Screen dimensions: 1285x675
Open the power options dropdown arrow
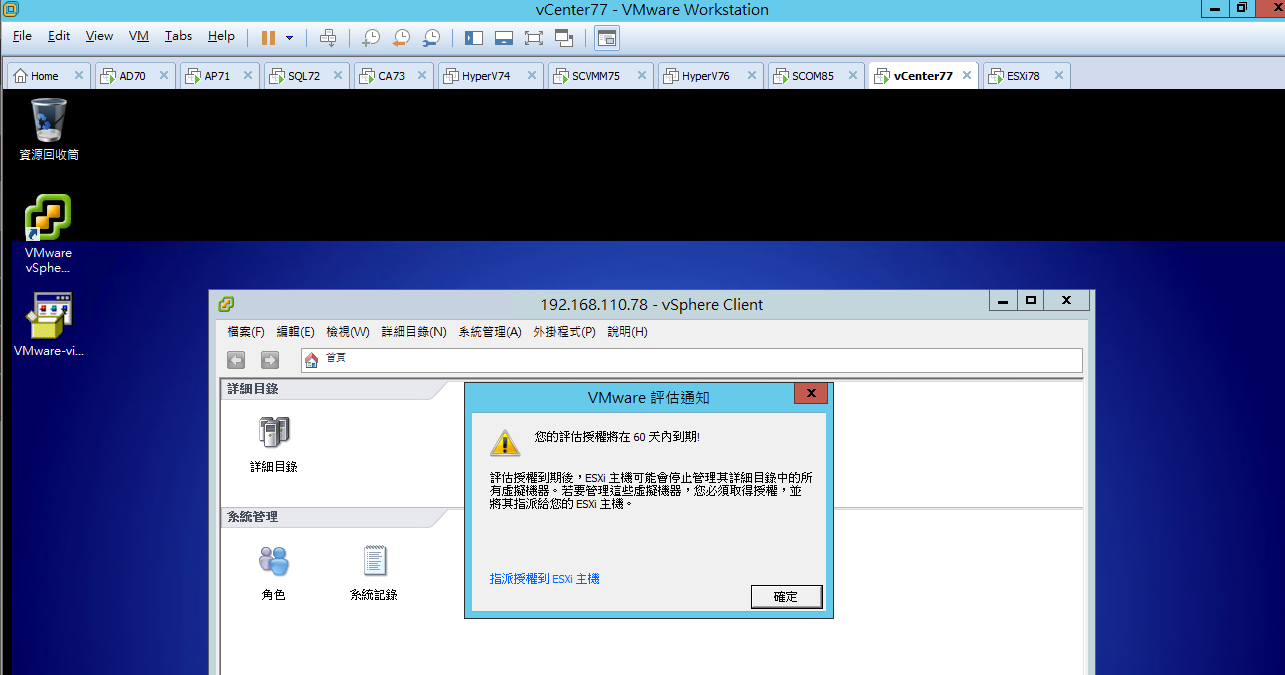(290, 37)
